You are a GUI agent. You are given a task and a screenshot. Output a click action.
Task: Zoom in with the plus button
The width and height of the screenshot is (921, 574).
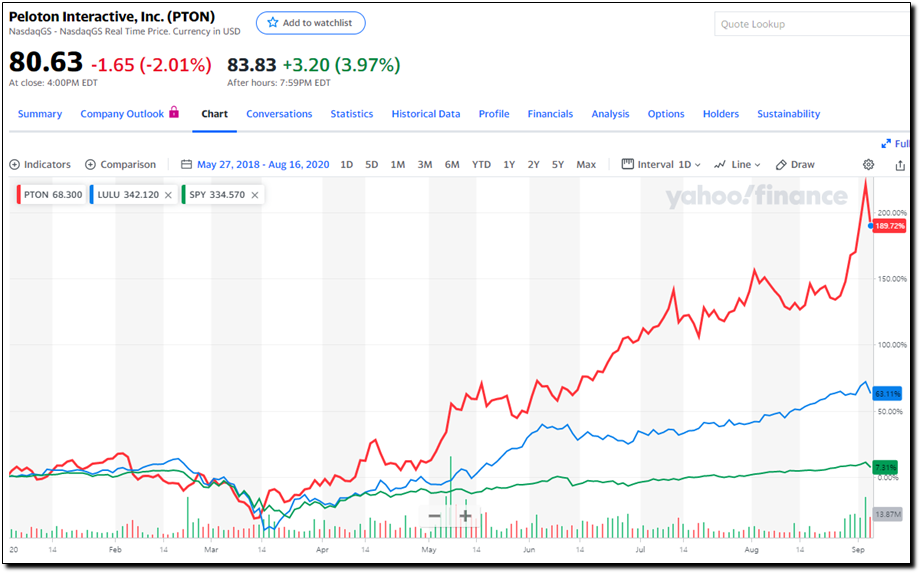point(465,516)
